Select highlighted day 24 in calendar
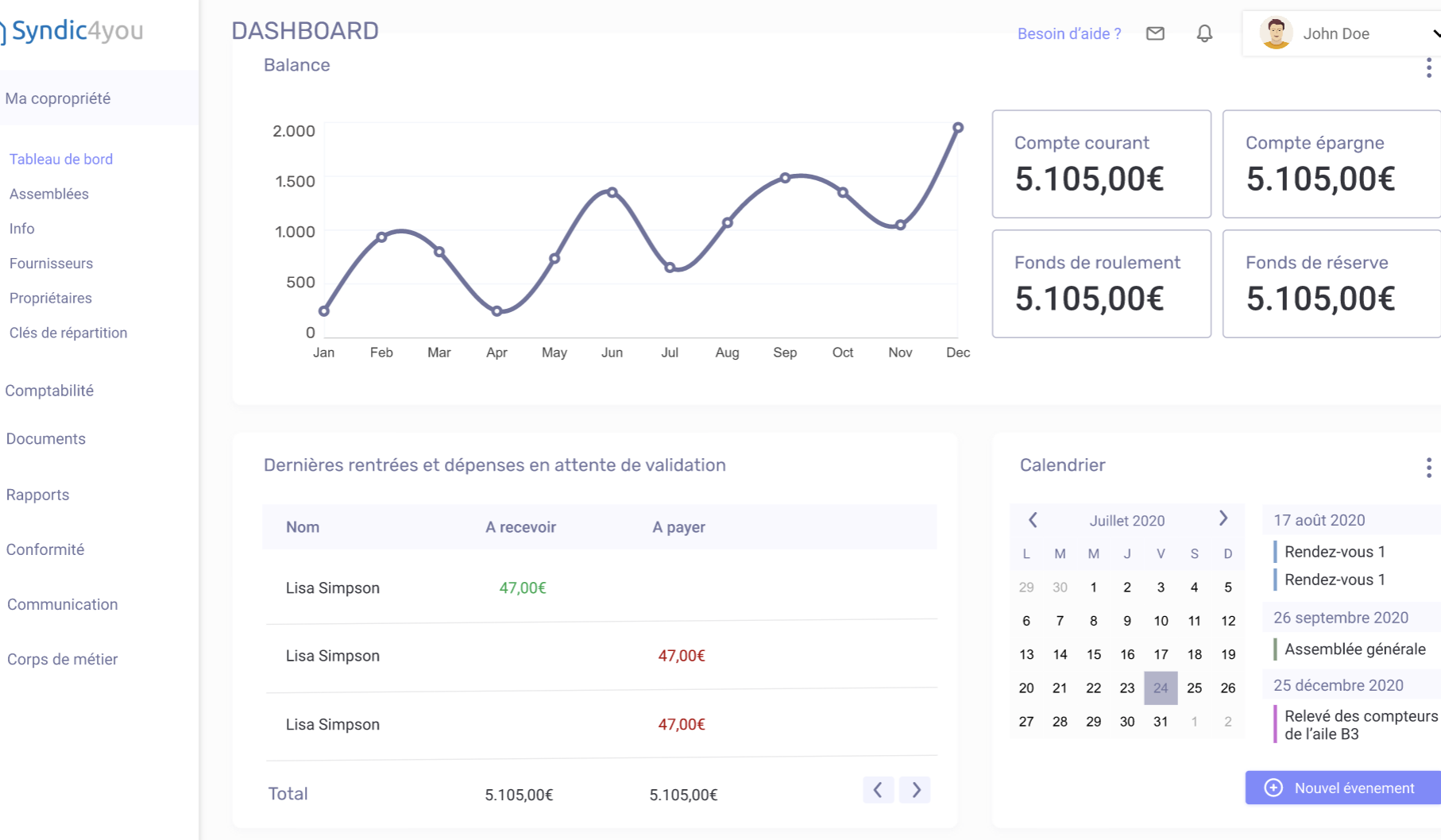The height and width of the screenshot is (840, 1441). (1161, 688)
